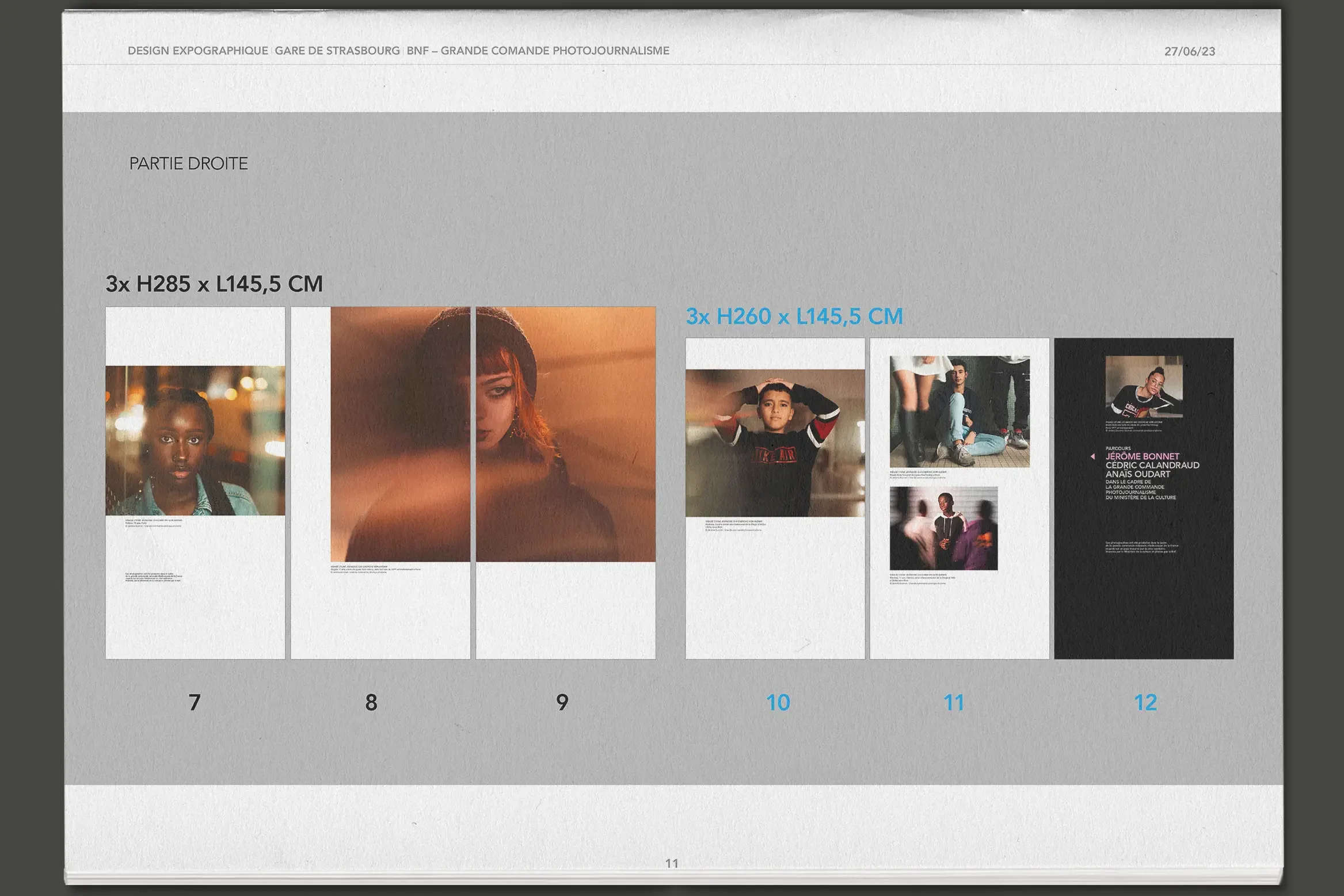Select the left half of the red-haired portrait in panel 8
The image size is (1344, 896).
pyautogui.click(x=400, y=434)
